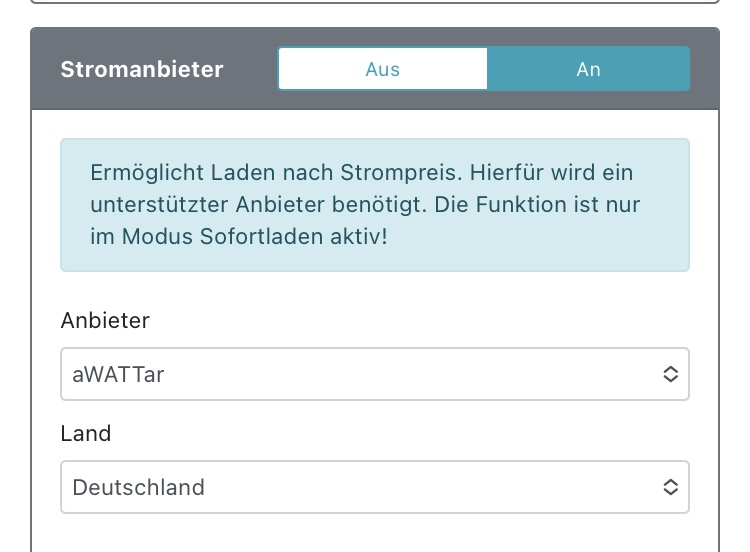Viewport: 750px width, 552px height.
Task: Open the Land dropdown showing Deutschland
Action: tap(360, 487)
